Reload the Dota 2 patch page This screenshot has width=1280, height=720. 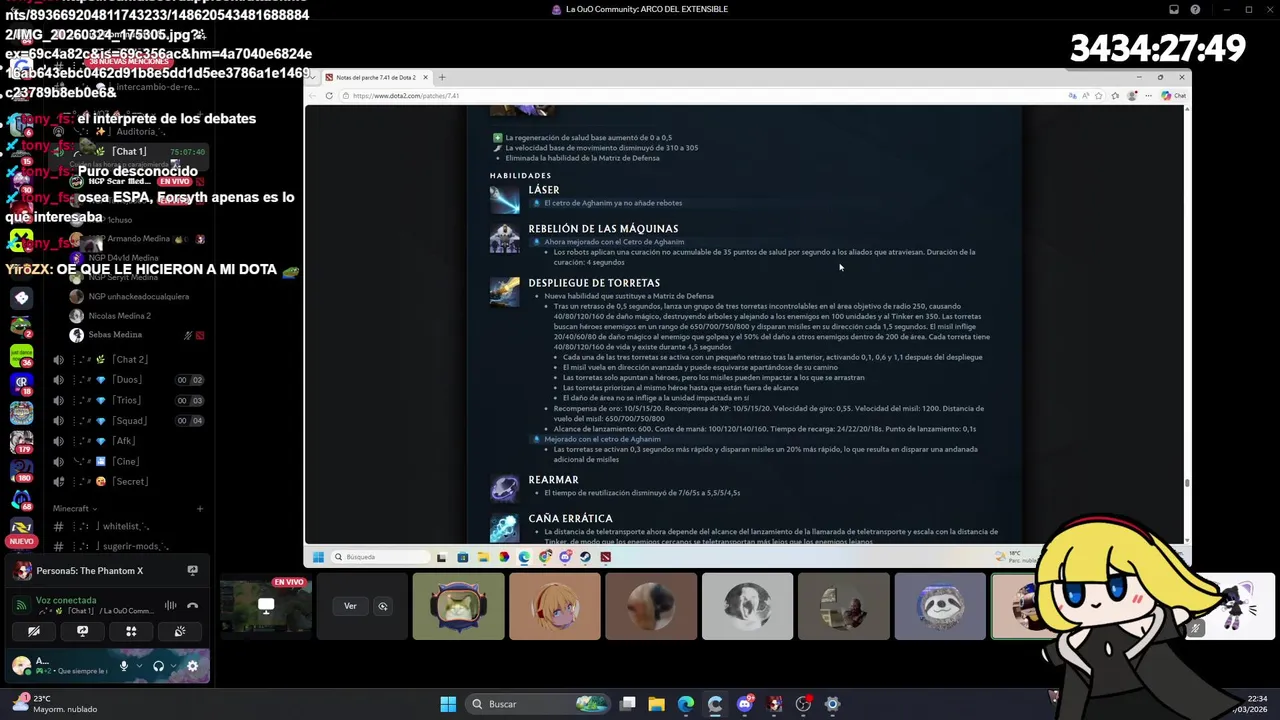[x=329, y=96]
